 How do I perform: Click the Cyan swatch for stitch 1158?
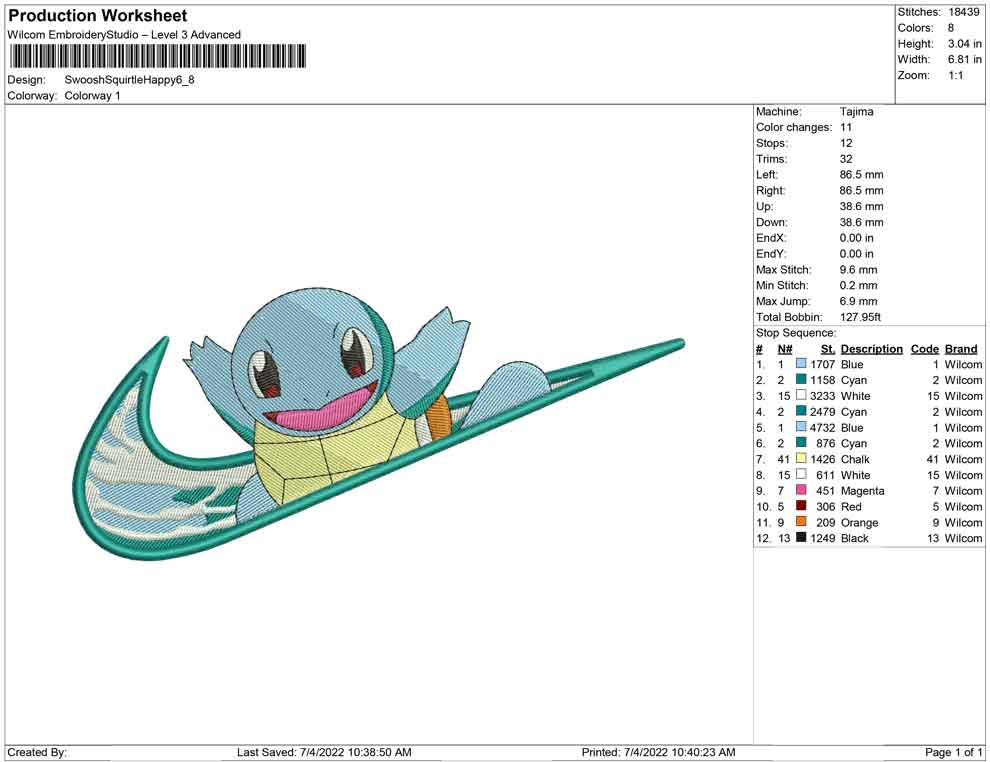coord(801,379)
